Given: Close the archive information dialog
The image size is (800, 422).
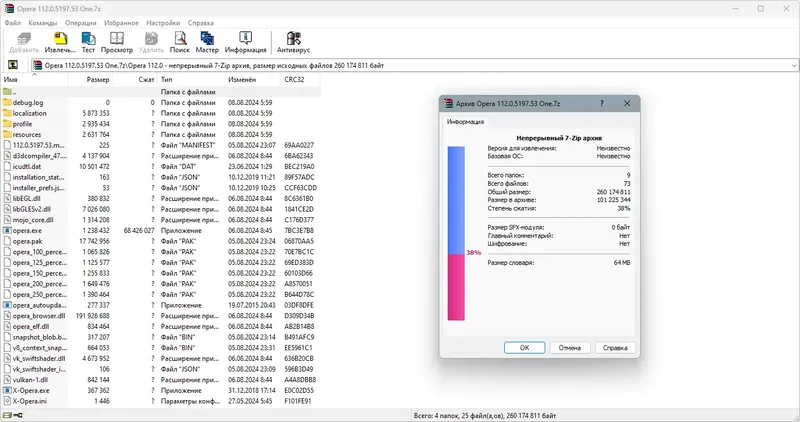Looking at the screenshot, I should click(x=627, y=103).
